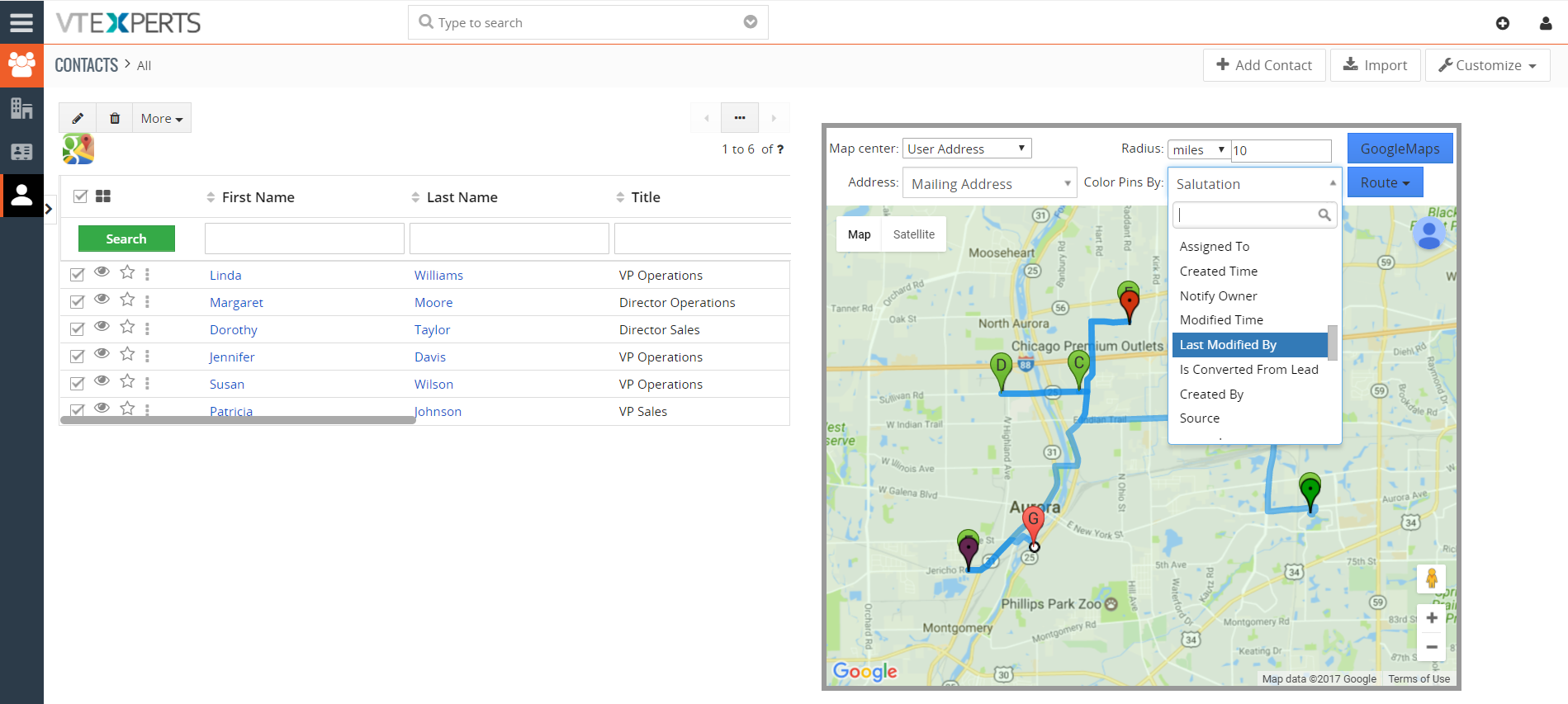
Task: Open the global search dropdown arrow
Action: click(x=751, y=22)
